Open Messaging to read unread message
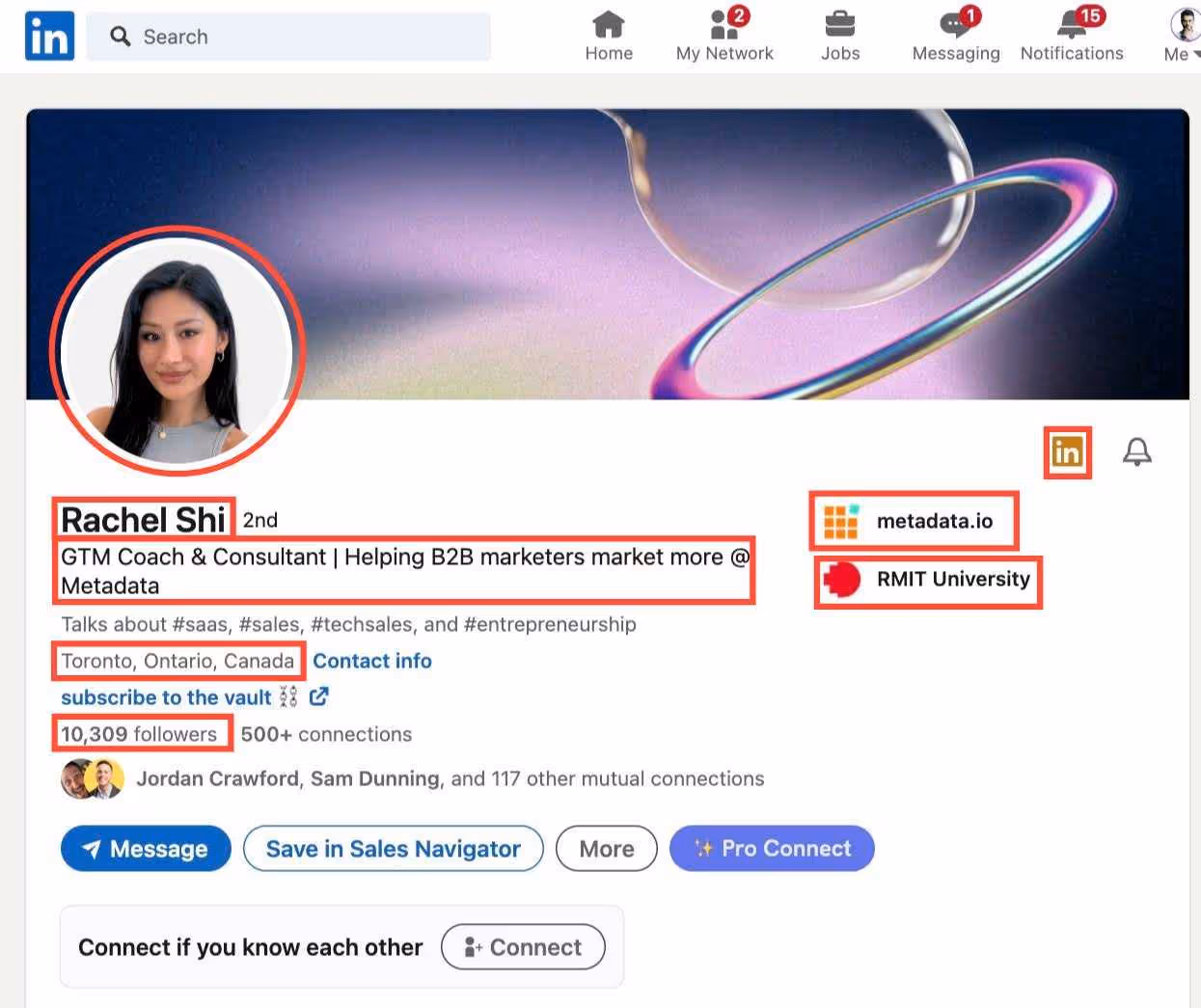1201x1008 pixels. tap(953, 34)
